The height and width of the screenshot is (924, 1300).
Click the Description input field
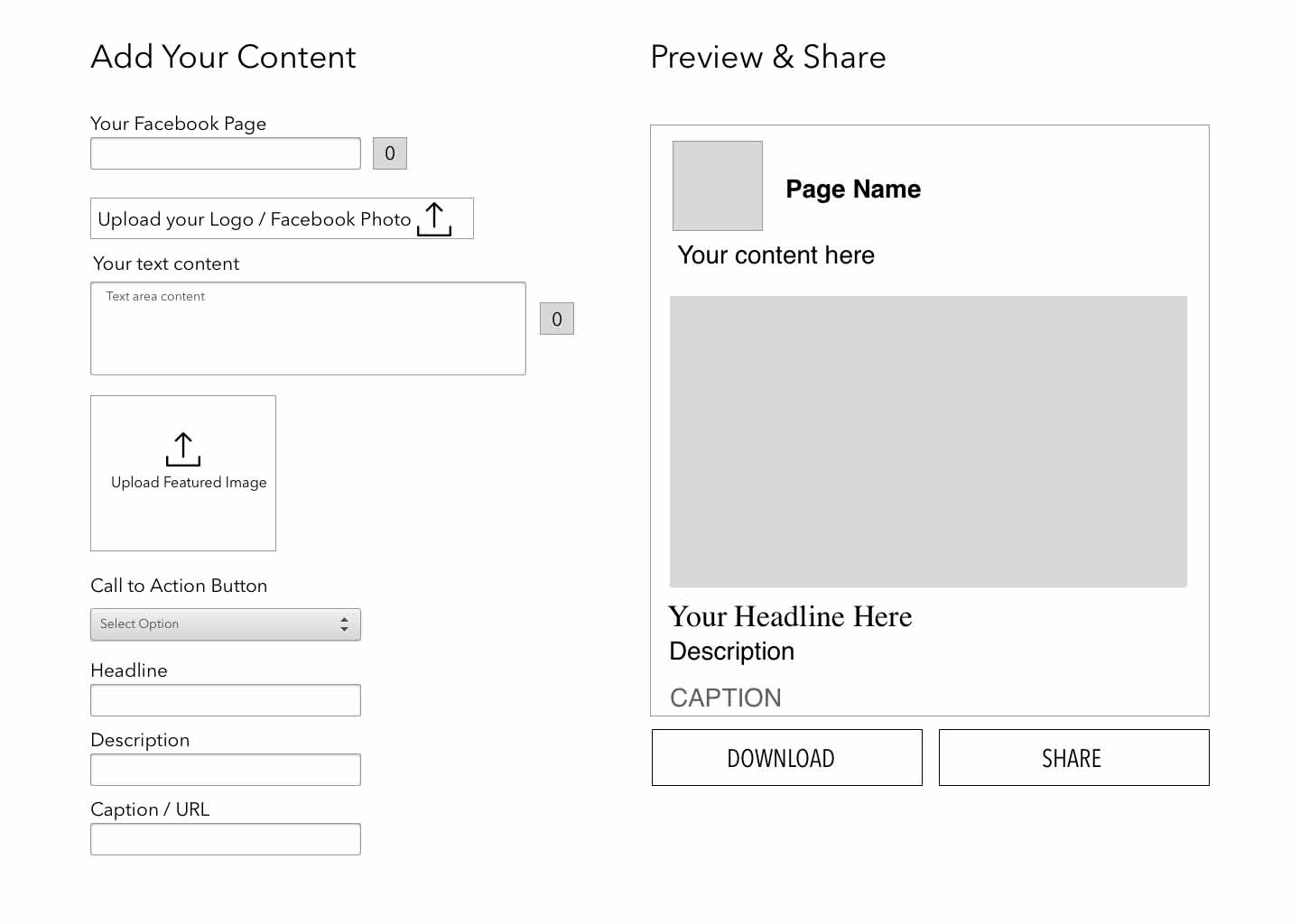(226, 770)
